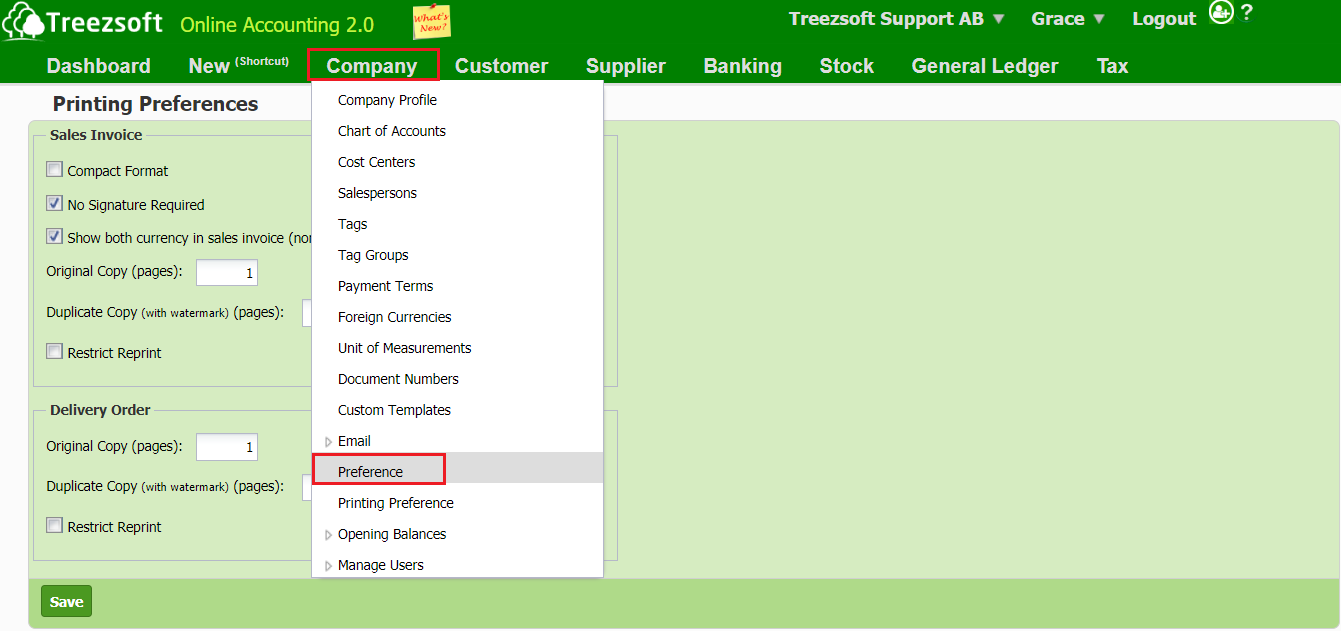Toggle No Signature Required checkbox

[x=55, y=204]
